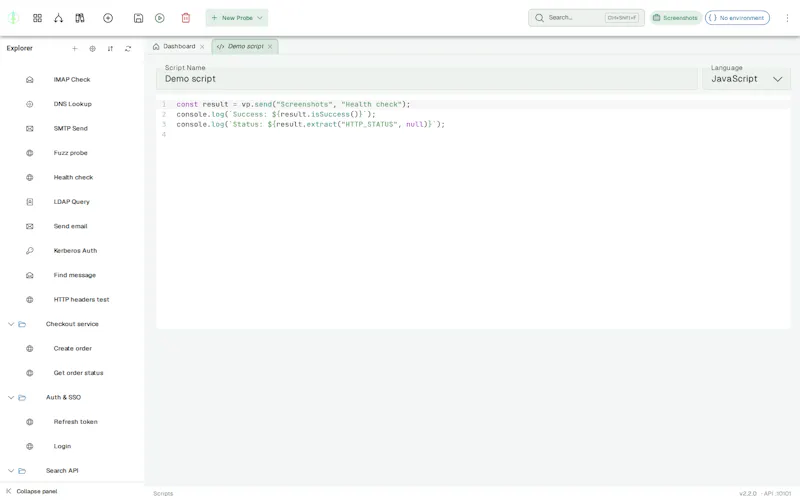Collapse the Checkout service folder chevron

click(x=11, y=324)
